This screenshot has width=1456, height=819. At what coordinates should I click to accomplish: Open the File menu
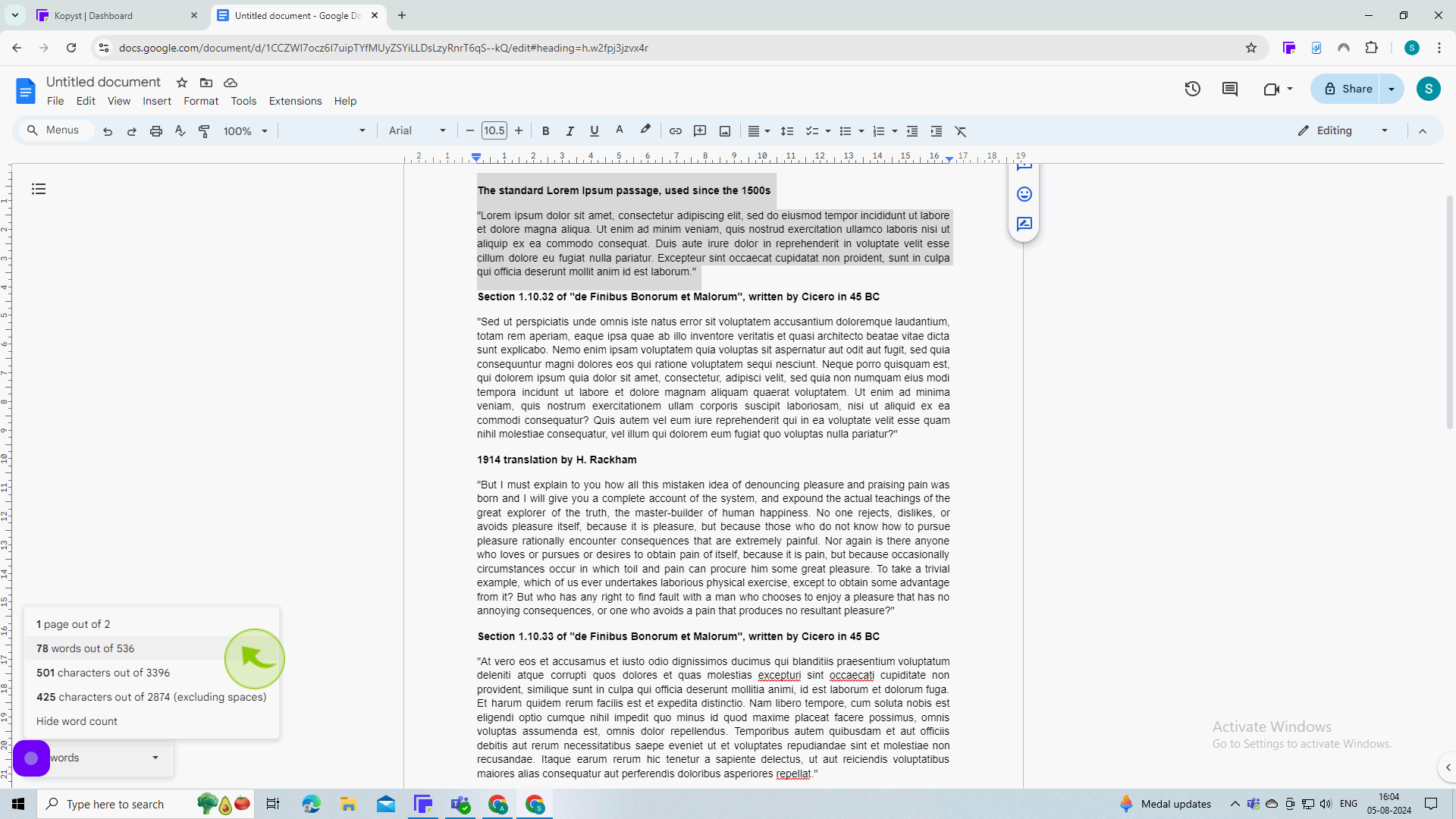pos(55,101)
